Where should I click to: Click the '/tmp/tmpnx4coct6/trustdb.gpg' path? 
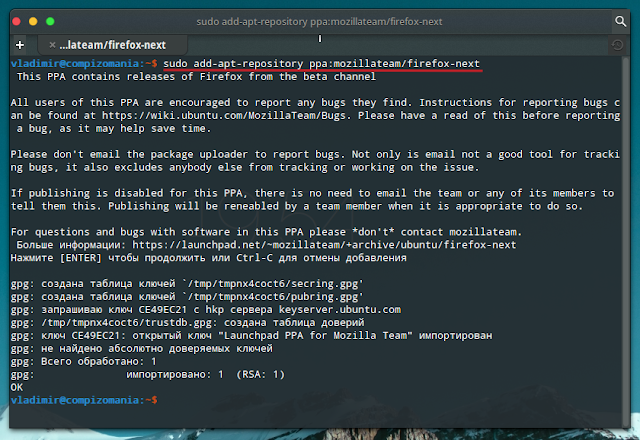(127, 323)
